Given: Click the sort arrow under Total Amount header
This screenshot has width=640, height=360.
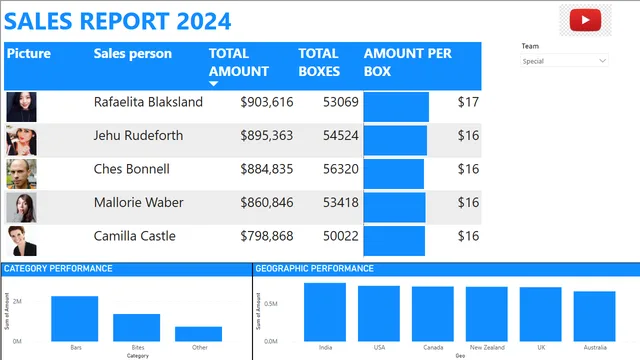Looking at the screenshot, I should (213, 84).
